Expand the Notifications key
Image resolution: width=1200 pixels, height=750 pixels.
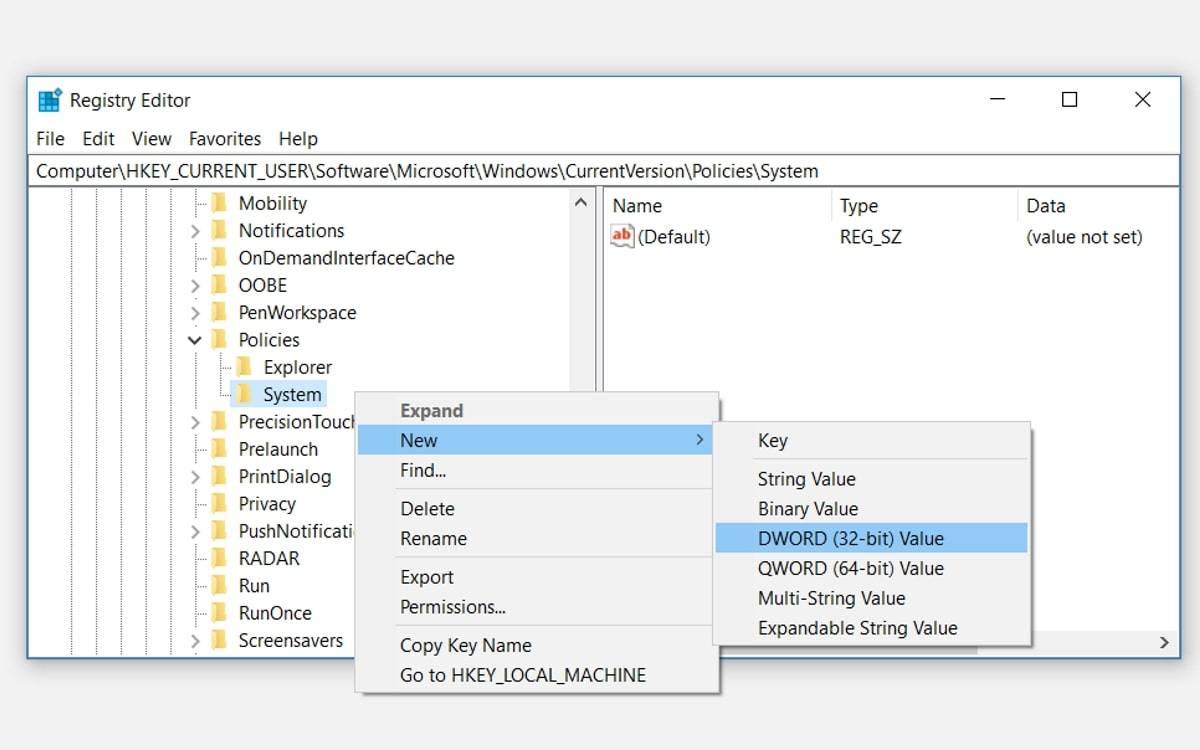click(x=195, y=230)
